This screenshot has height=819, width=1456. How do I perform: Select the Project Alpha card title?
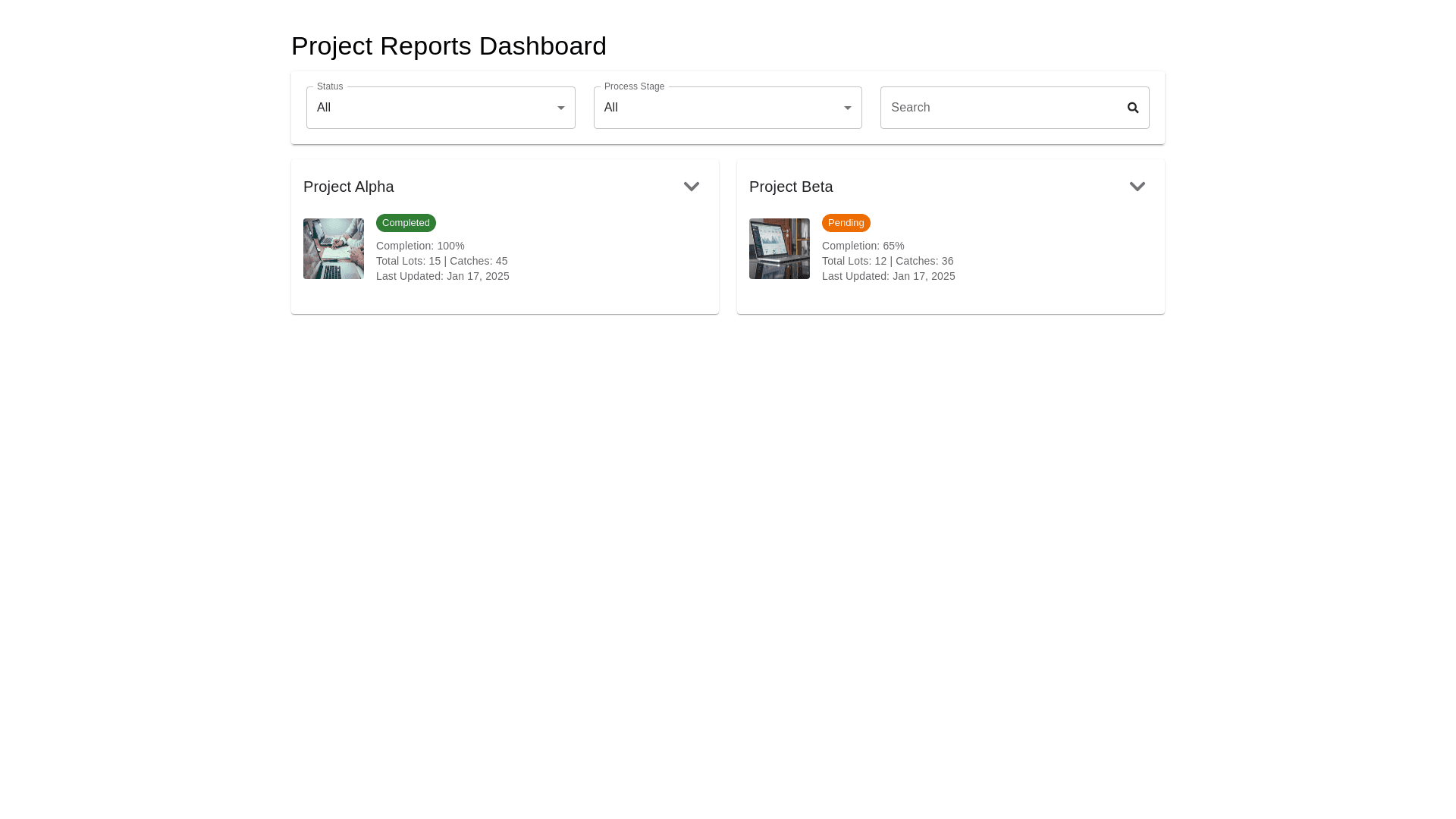click(x=348, y=187)
